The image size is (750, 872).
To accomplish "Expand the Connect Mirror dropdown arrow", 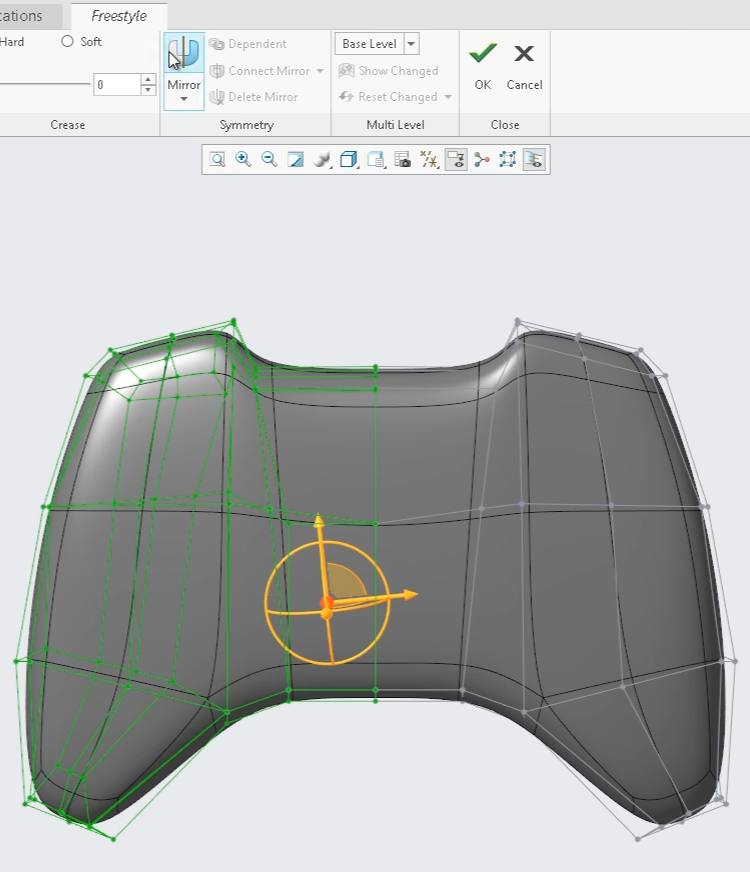I will coord(320,71).
